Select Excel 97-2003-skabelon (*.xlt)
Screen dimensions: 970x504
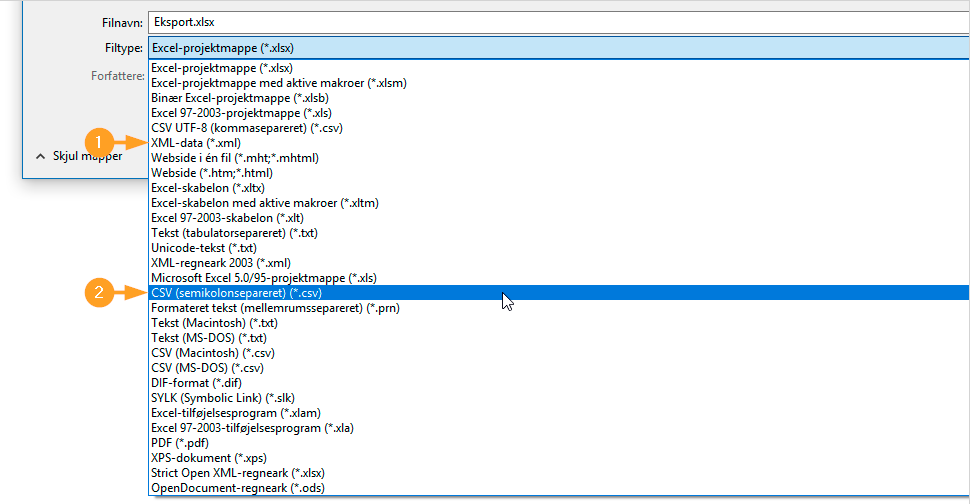(559, 218)
